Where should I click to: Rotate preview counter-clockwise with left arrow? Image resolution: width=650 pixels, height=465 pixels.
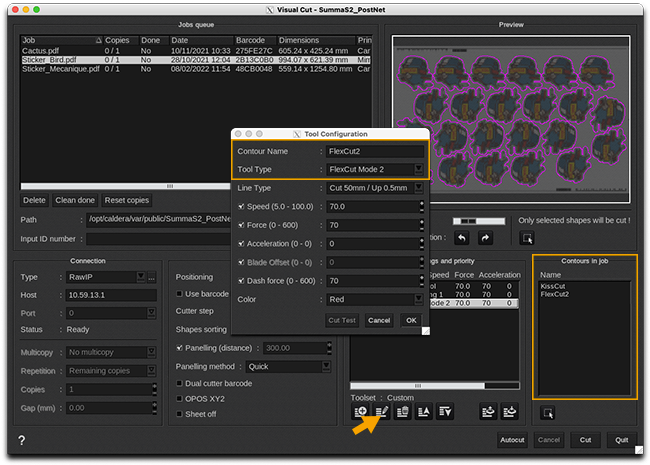462,238
